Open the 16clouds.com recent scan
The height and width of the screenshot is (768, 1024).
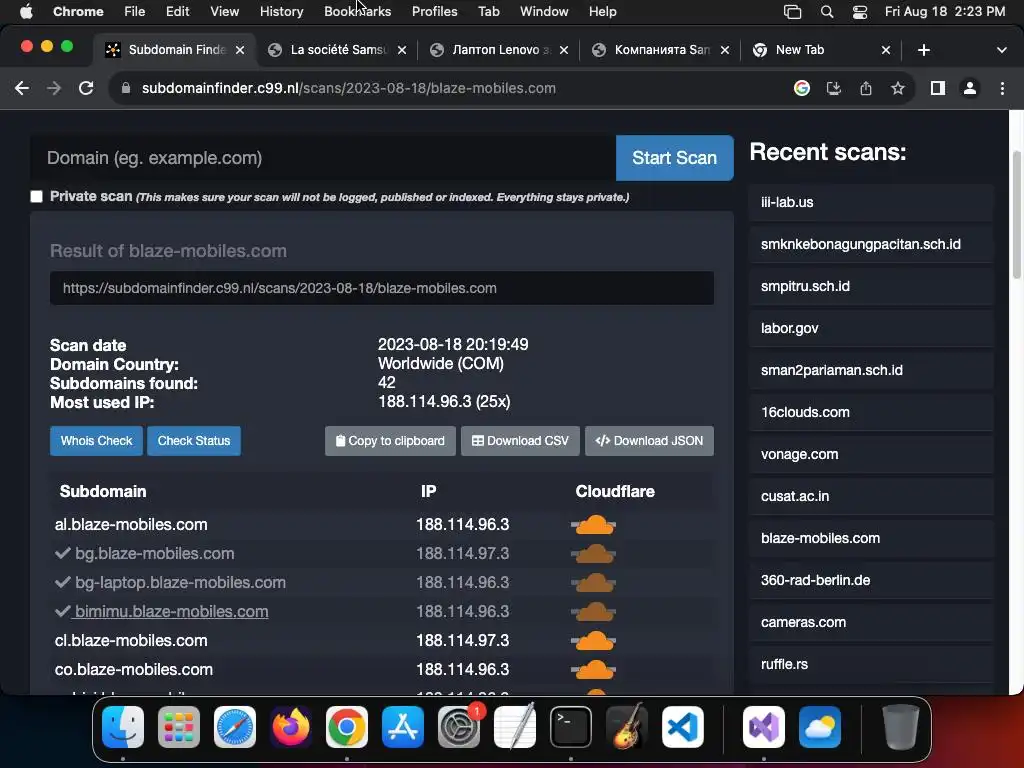pyautogui.click(x=871, y=413)
